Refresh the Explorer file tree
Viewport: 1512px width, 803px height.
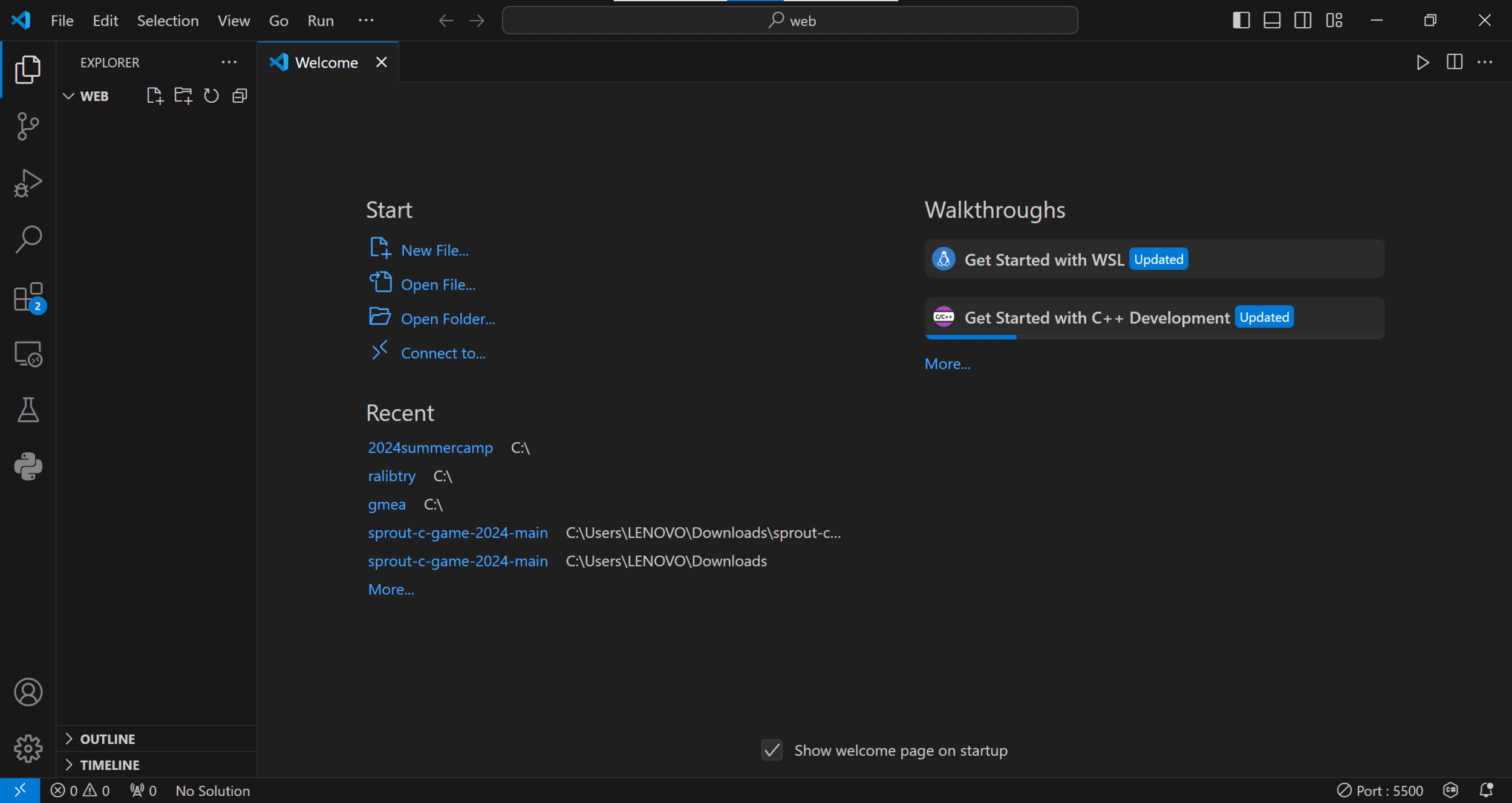pos(211,96)
